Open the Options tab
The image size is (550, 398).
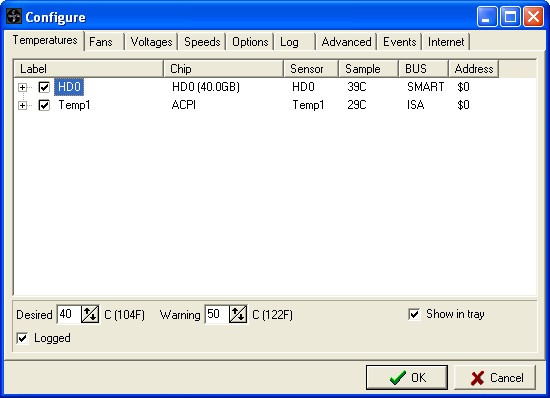point(250,42)
